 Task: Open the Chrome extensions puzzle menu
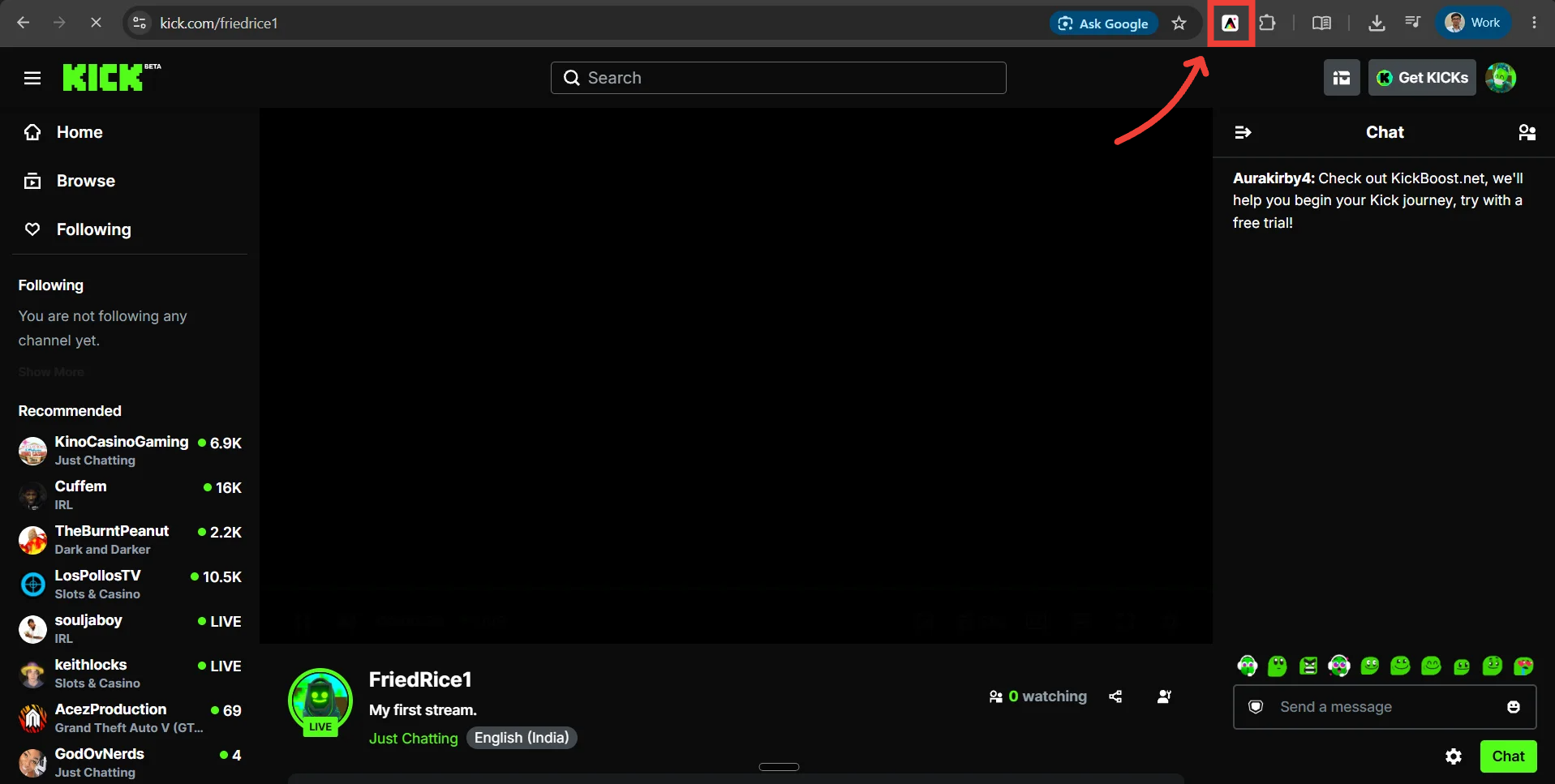pyautogui.click(x=1267, y=24)
